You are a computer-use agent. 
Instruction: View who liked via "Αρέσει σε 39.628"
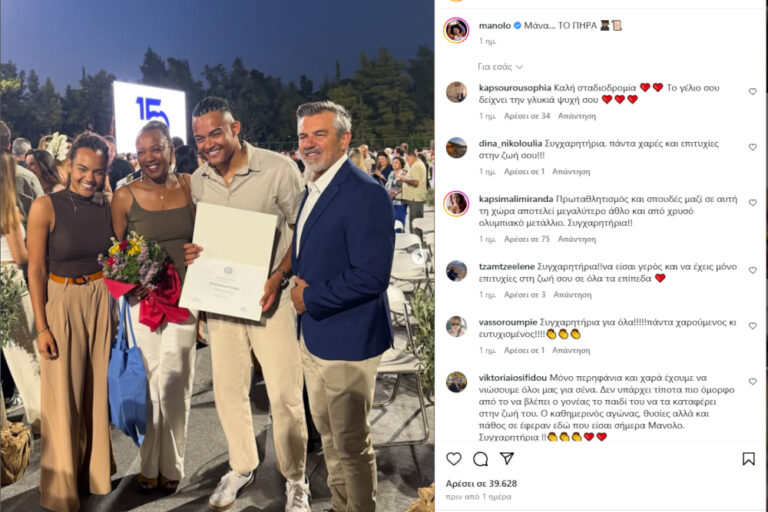click(481, 484)
